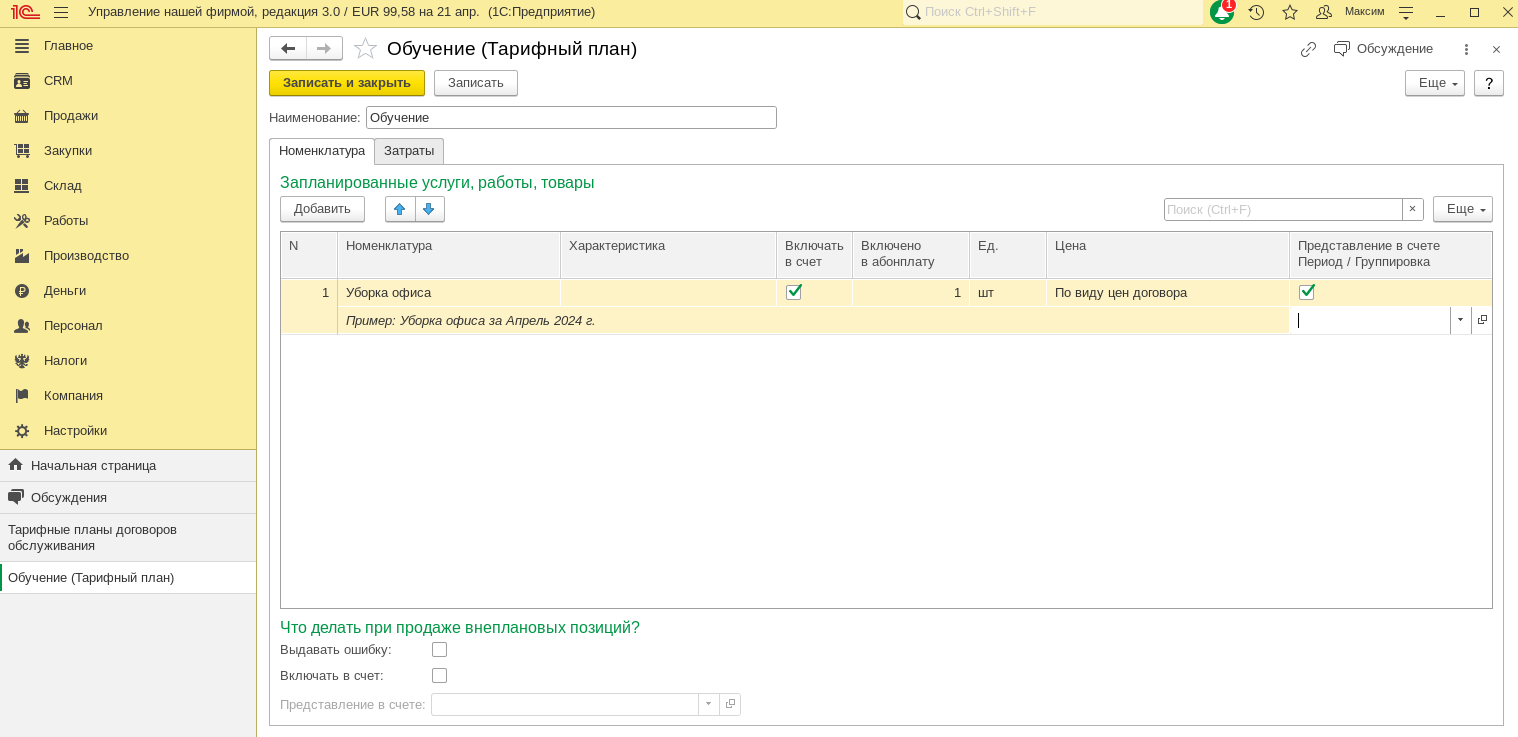
Task: Enable Выдавать ошибку checkbox
Action: (x=439, y=650)
